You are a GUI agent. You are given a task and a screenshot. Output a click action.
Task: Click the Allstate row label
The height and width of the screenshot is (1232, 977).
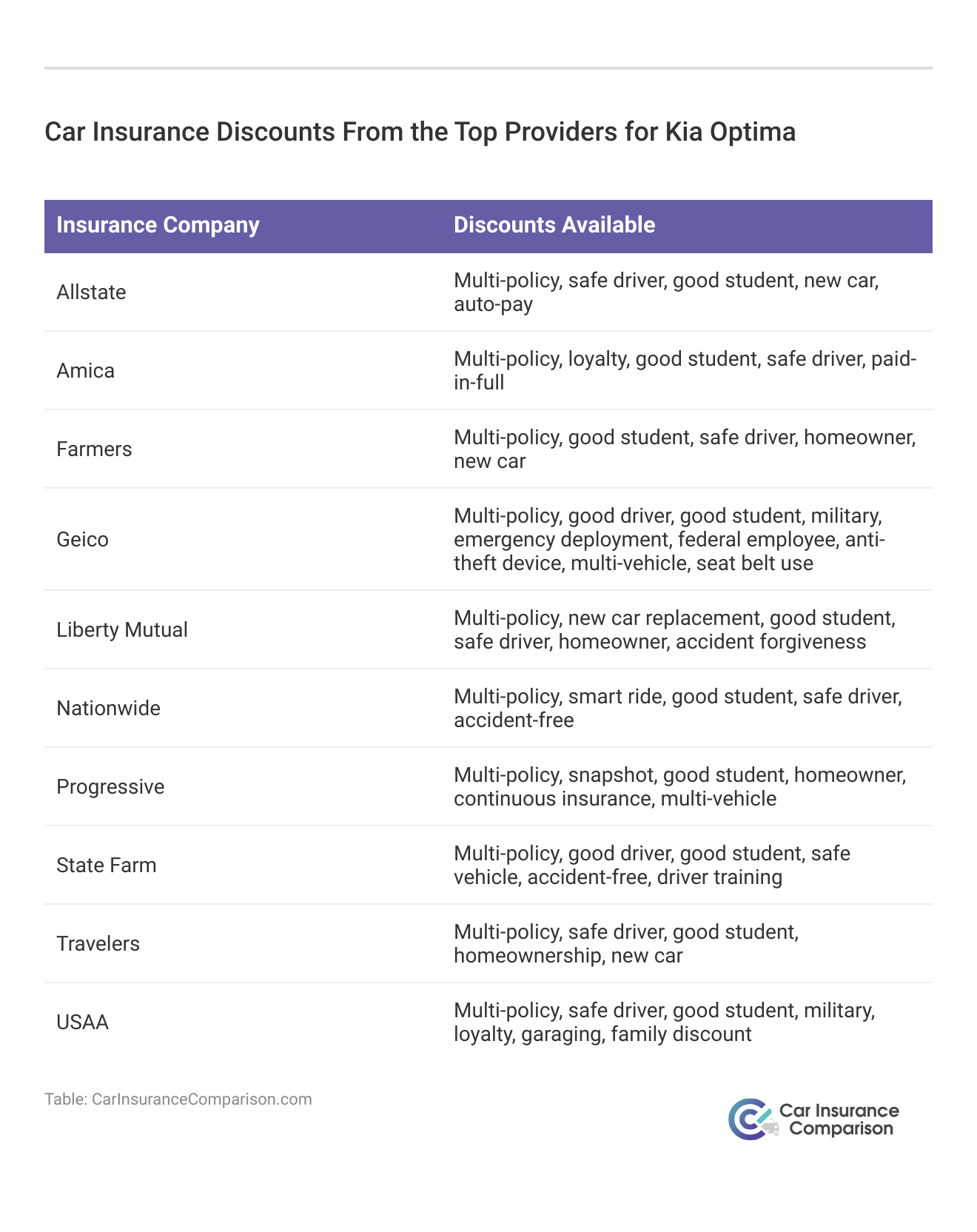pos(91,292)
